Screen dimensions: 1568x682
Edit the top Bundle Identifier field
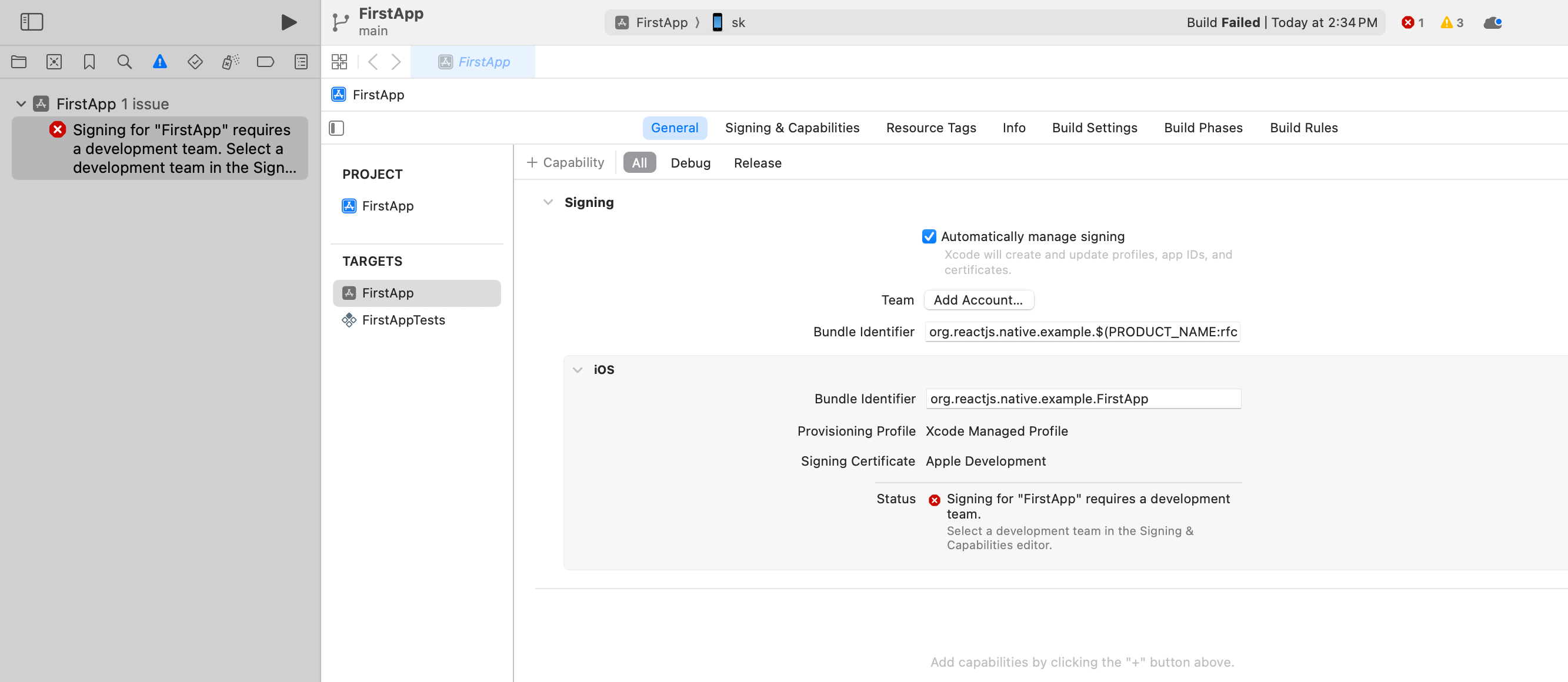[1082, 332]
